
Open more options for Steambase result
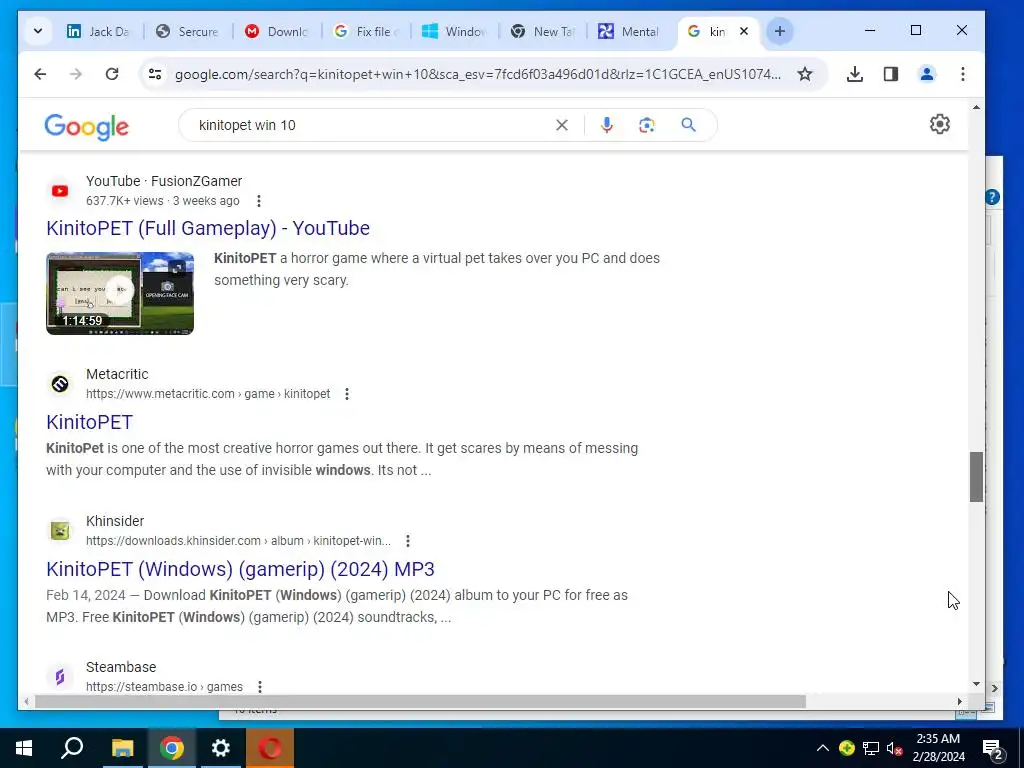(260, 687)
